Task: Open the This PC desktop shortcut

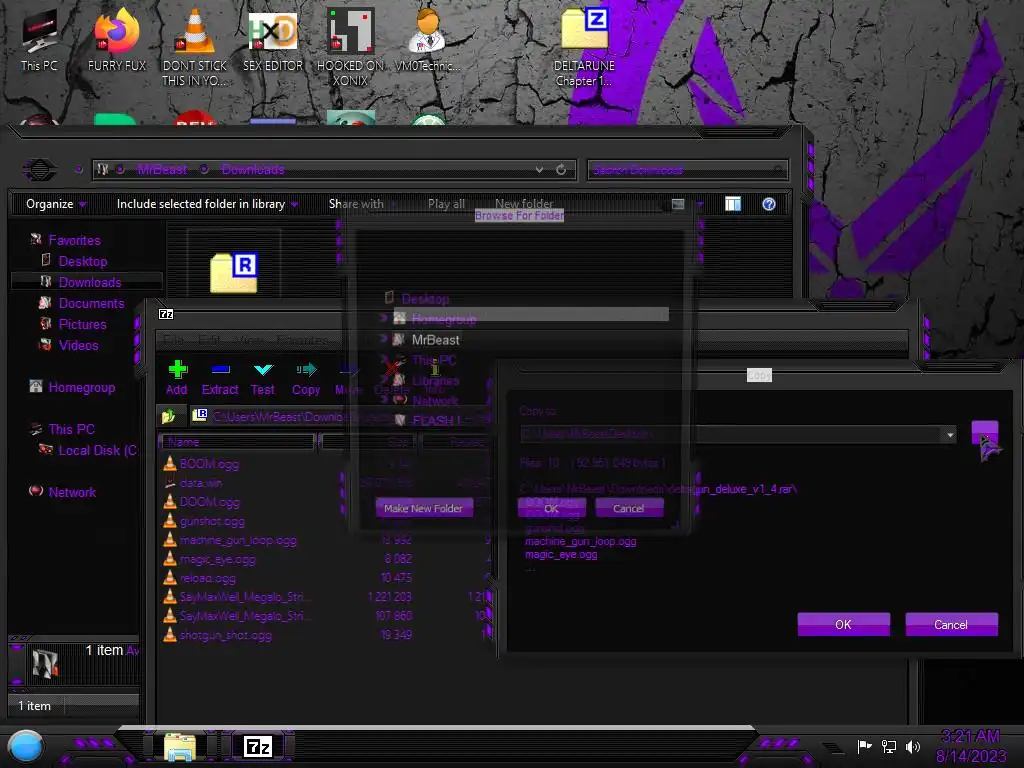Action: pyautogui.click(x=39, y=40)
